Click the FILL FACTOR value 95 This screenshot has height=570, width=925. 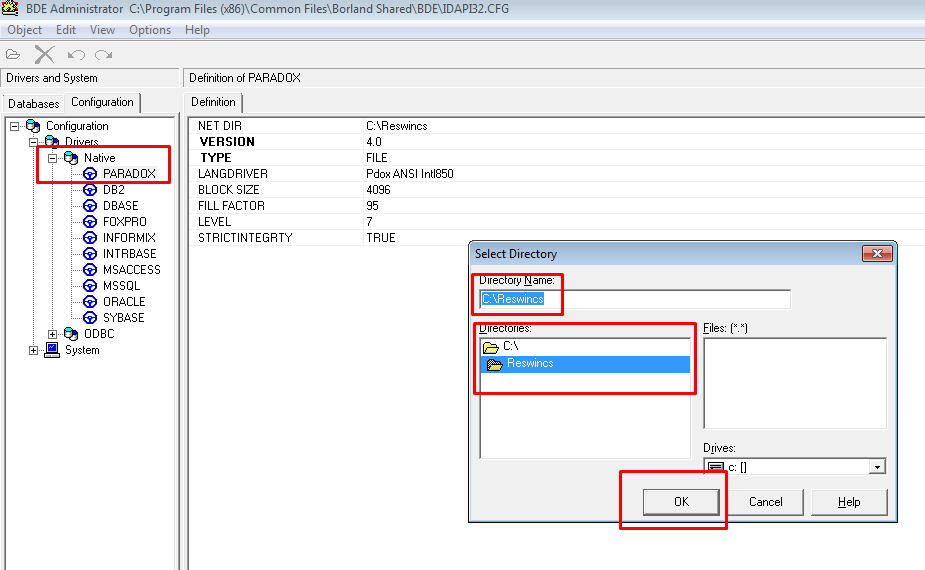point(372,205)
